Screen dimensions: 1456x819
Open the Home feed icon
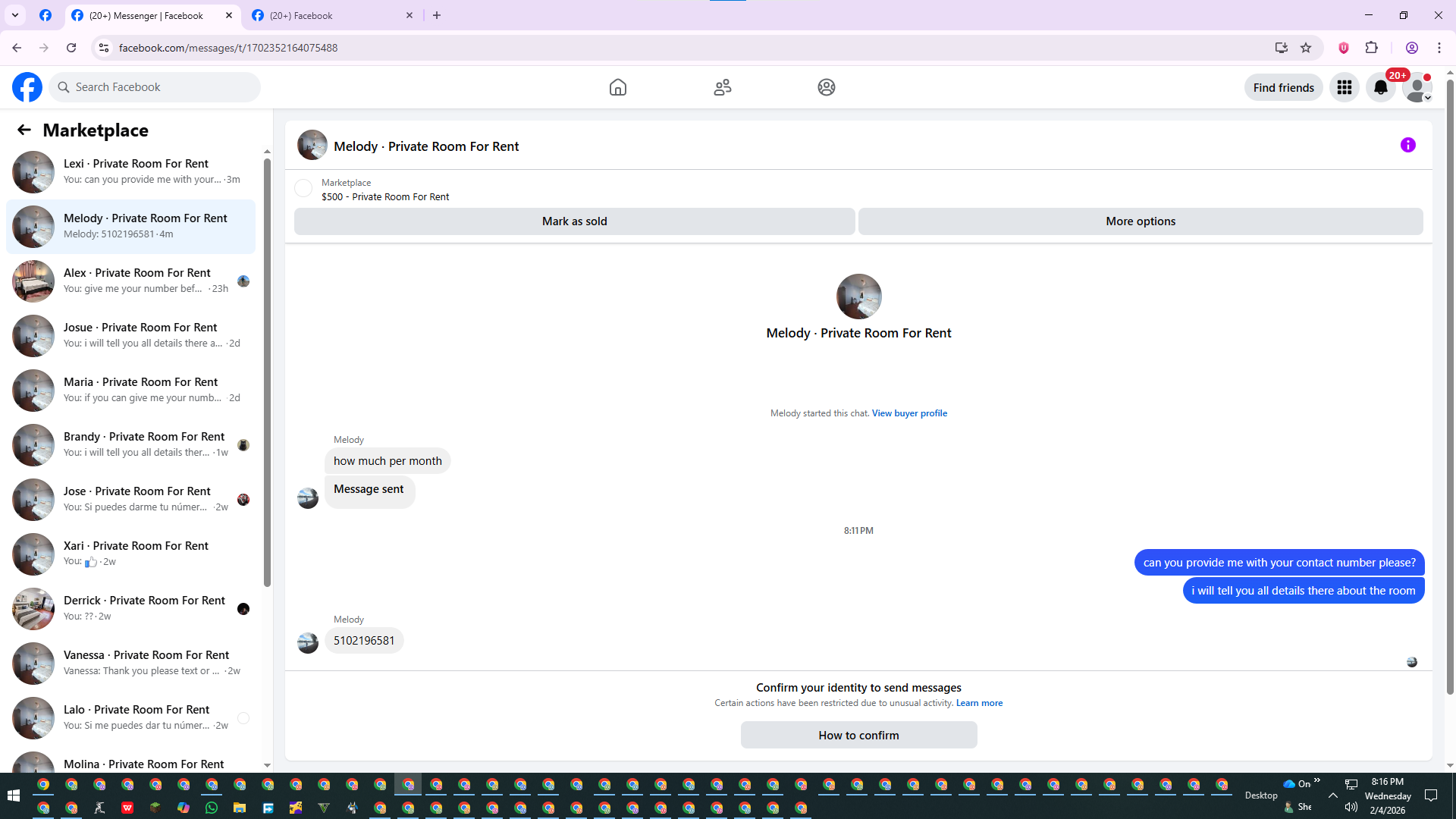(x=617, y=87)
